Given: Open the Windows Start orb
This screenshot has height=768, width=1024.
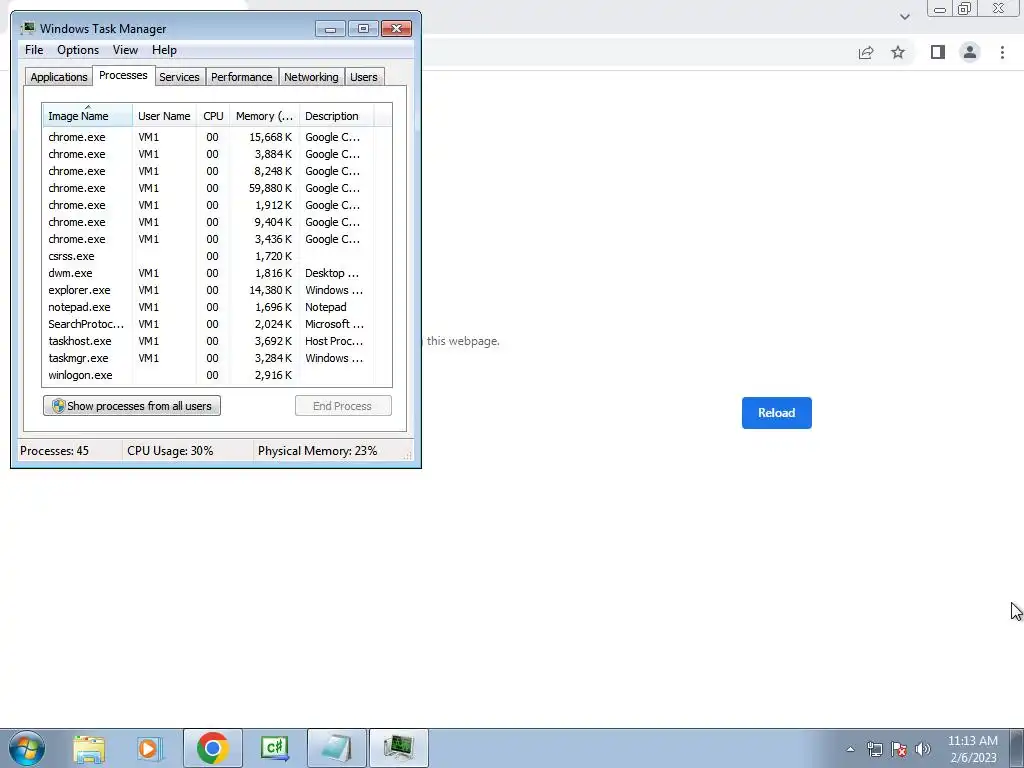Looking at the screenshot, I should pyautogui.click(x=27, y=748).
